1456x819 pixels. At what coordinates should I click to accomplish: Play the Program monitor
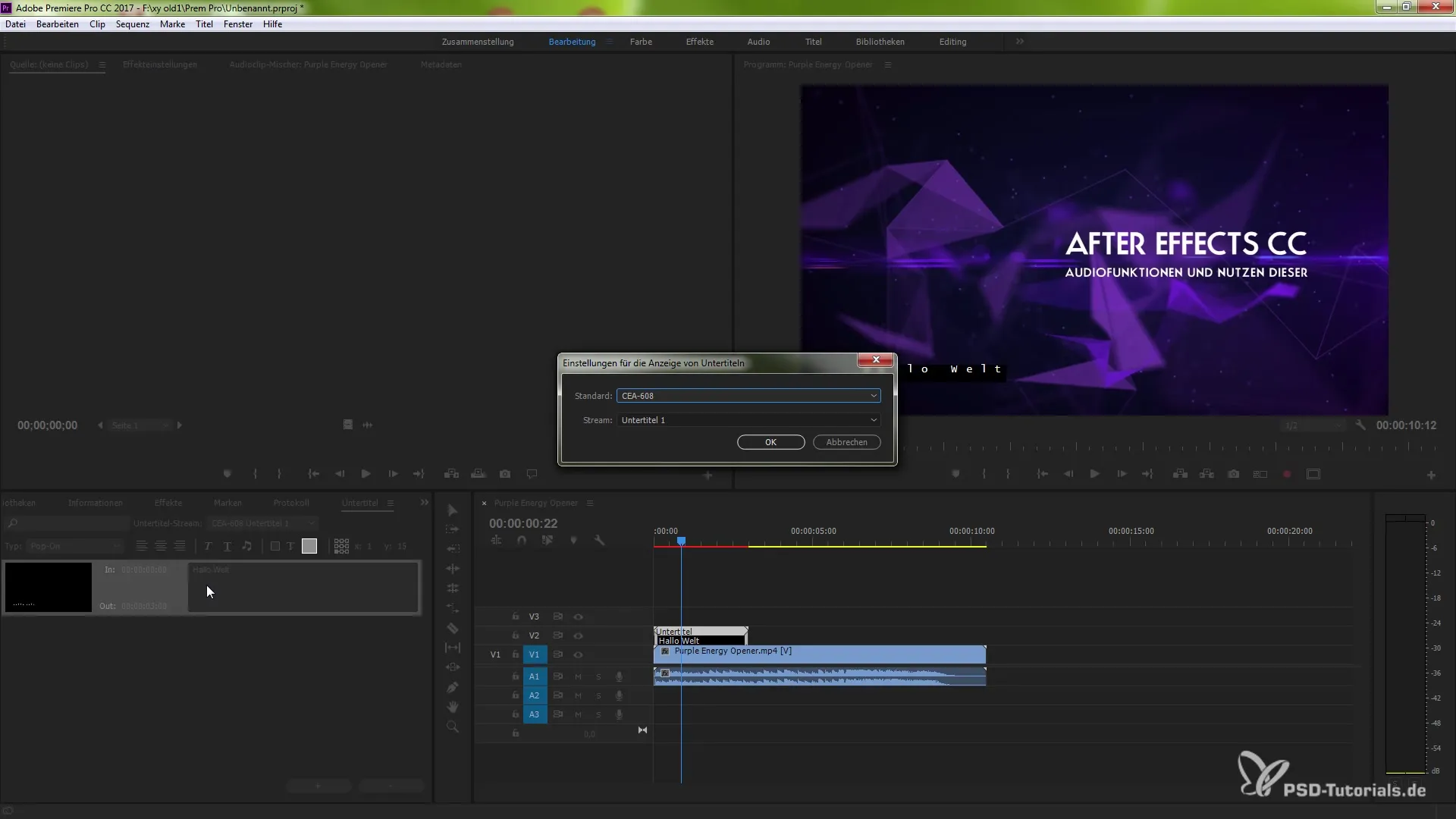(x=1095, y=474)
